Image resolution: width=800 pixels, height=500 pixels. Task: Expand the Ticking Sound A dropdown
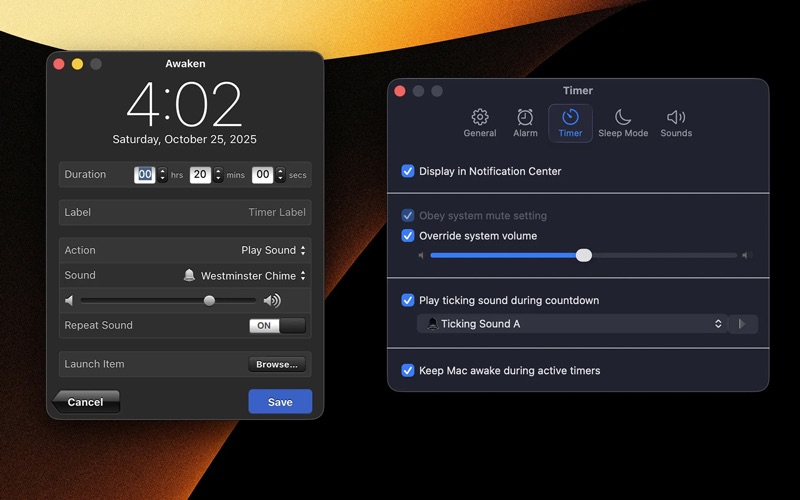pyautogui.click(x=571, y=324)
